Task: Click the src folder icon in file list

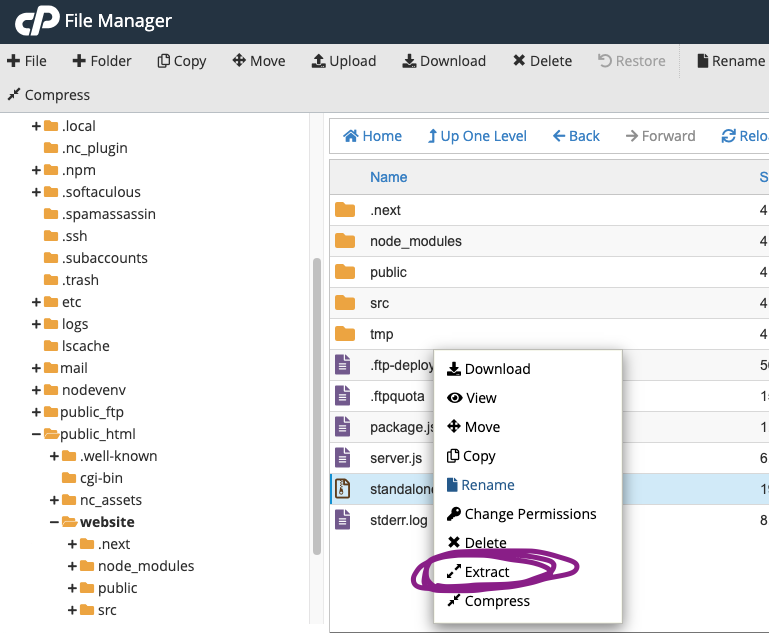Action: tap(345, 303)
